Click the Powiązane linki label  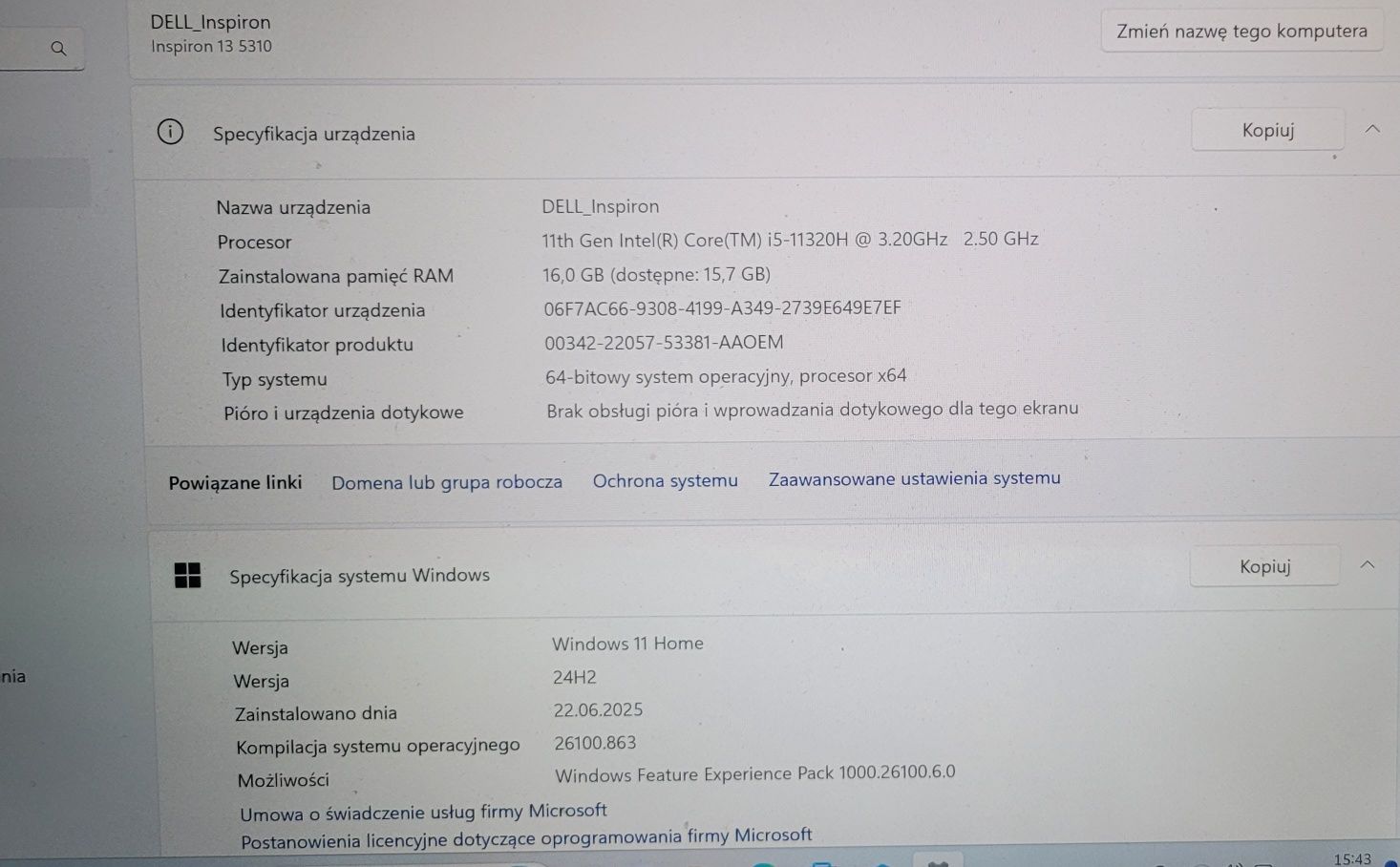click(x=235, y=483)
